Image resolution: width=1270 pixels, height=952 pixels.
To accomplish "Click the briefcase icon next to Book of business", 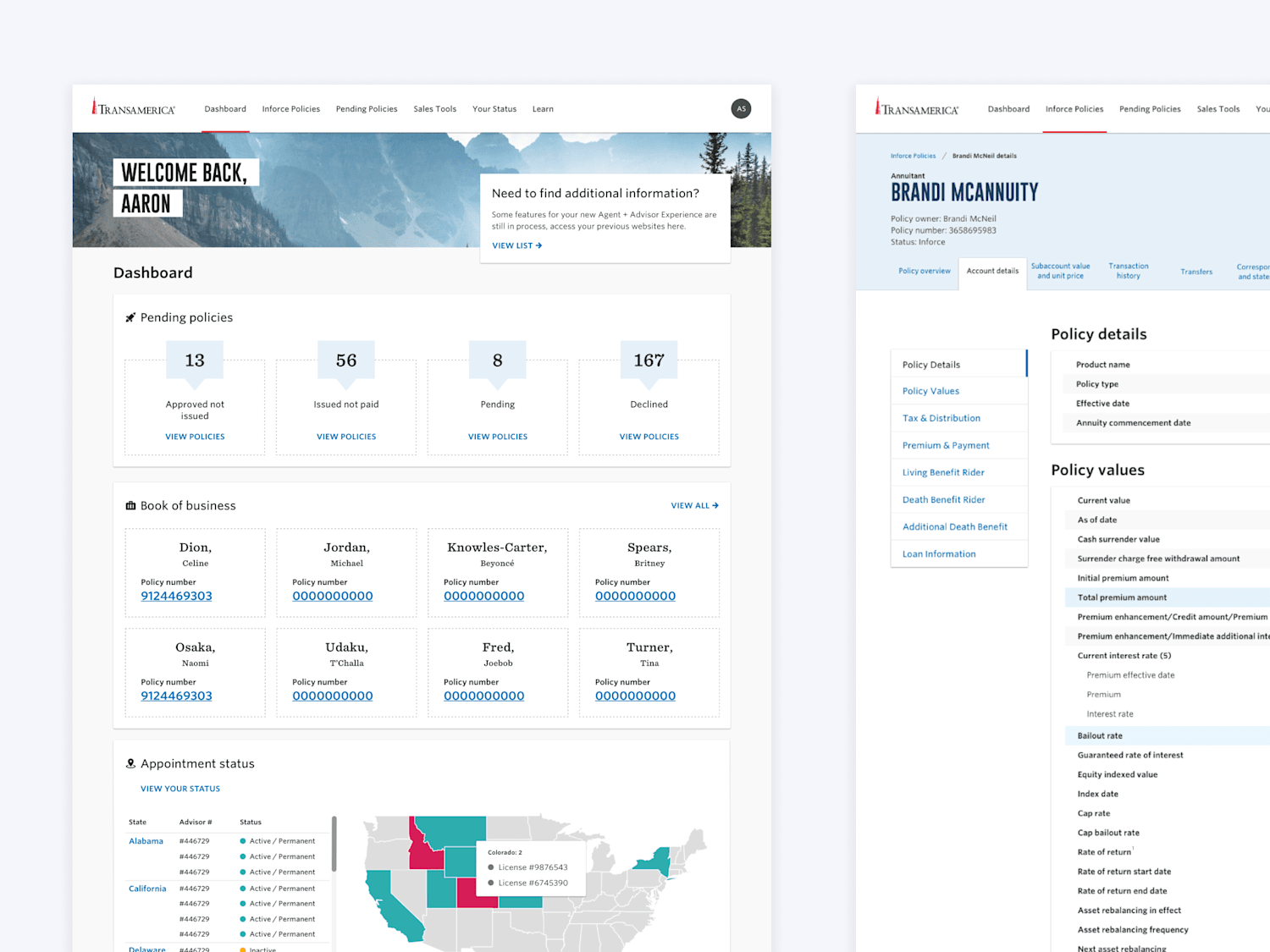I will click(130, 505).
